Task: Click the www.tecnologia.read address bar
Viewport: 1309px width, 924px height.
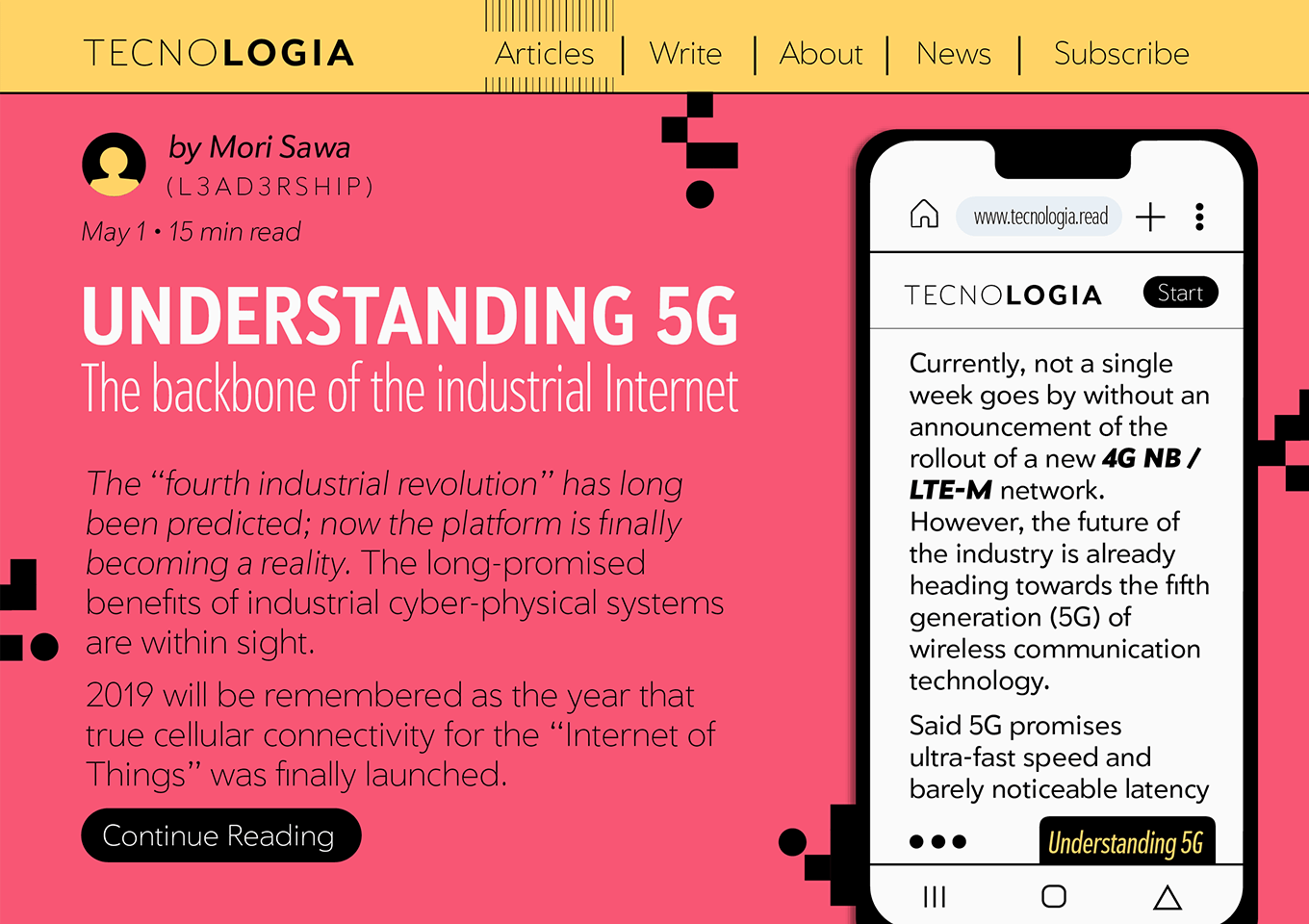Action: (1039, 217)
